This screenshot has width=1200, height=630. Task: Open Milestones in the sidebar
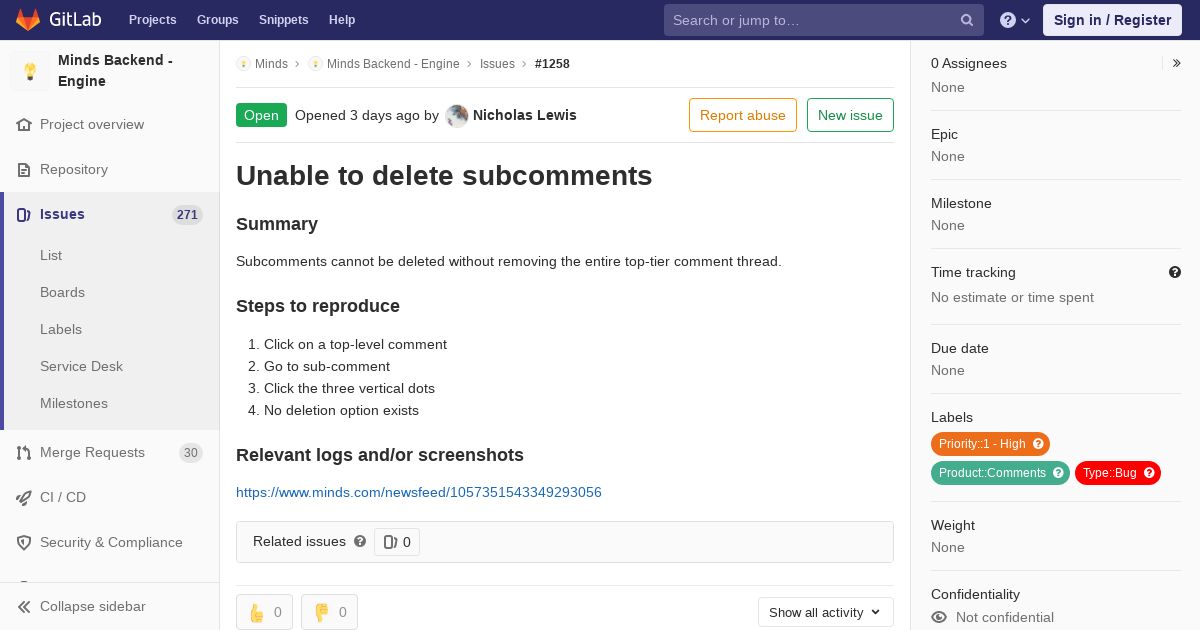74,403
